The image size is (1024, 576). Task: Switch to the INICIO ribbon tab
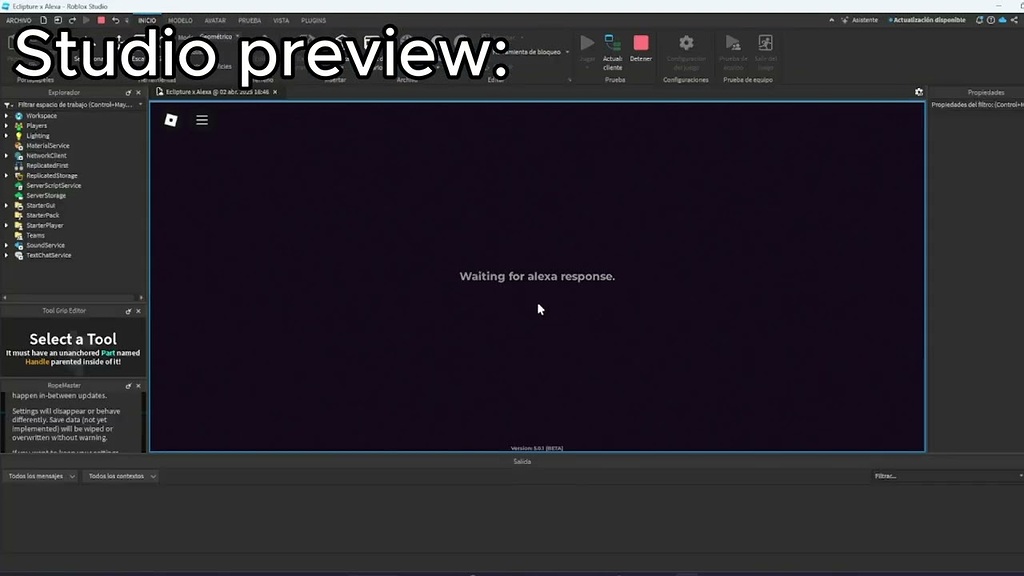coord(147,20)
